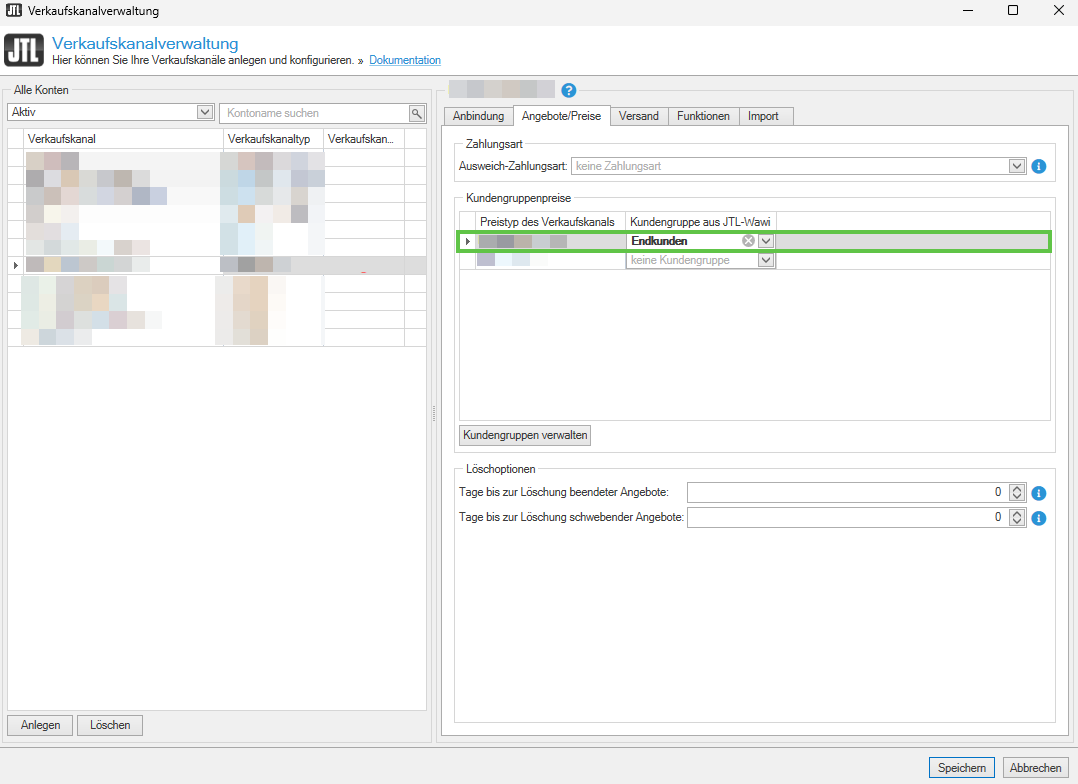Click info icon for schwebender Angebote deletion
Viewport: 1078px width, 784px height.
pyautogui.click(x=1038, y=518)
